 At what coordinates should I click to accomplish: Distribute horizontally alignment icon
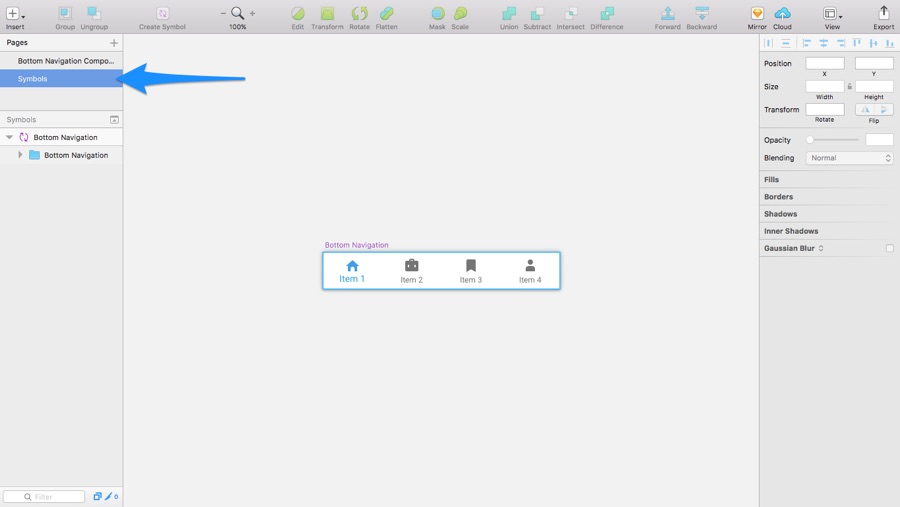click(x=769, y=43)
